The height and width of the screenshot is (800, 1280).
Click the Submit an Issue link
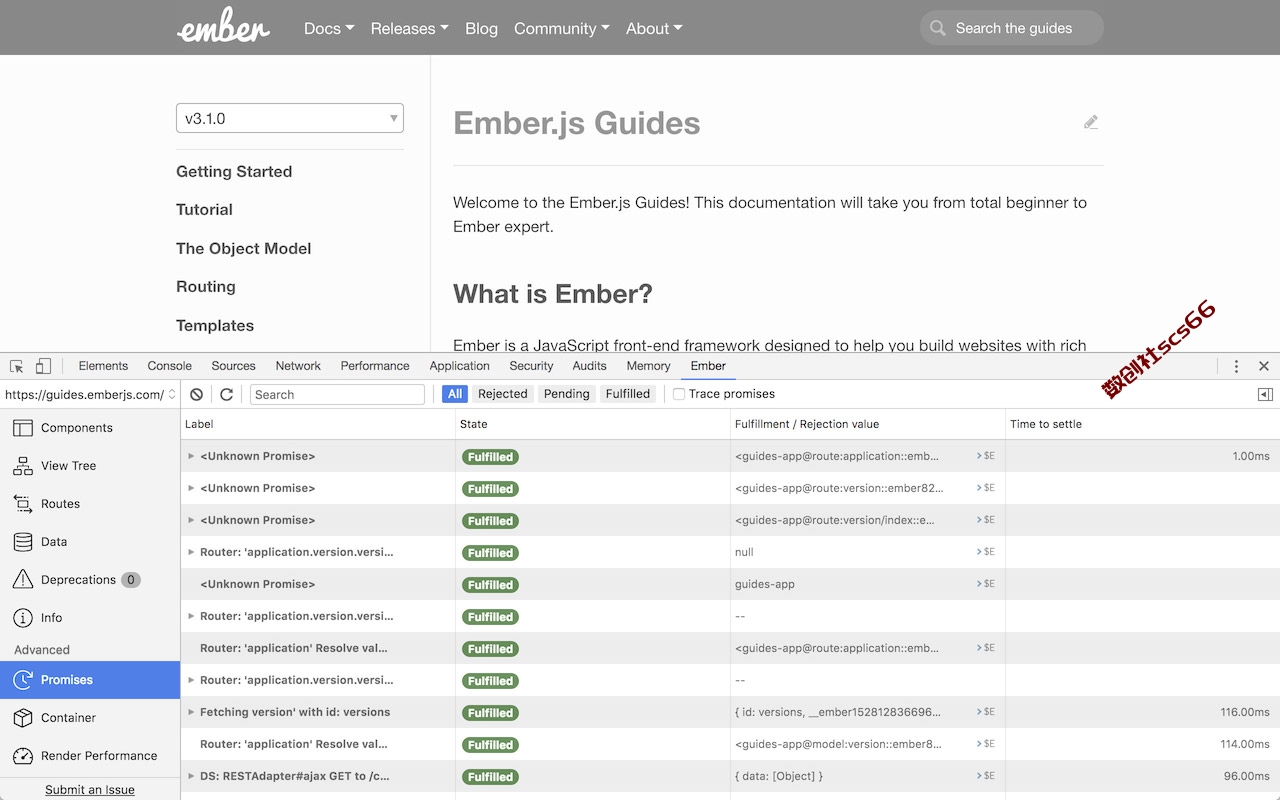pos(90,789)
